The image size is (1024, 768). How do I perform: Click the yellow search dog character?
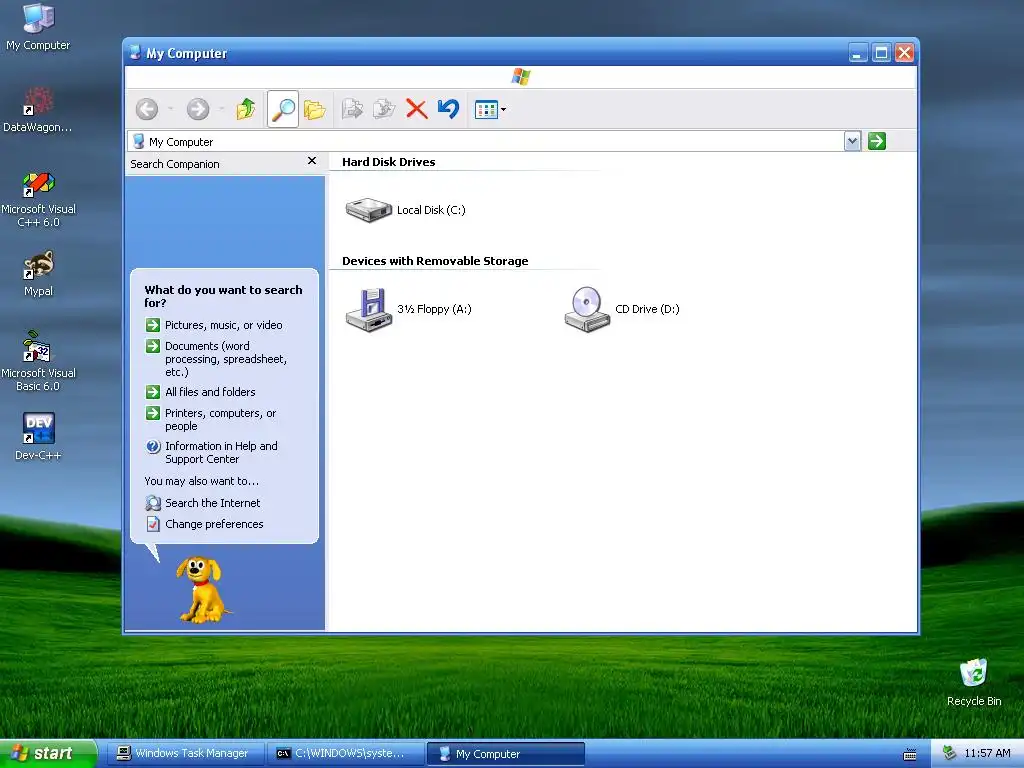202,590
